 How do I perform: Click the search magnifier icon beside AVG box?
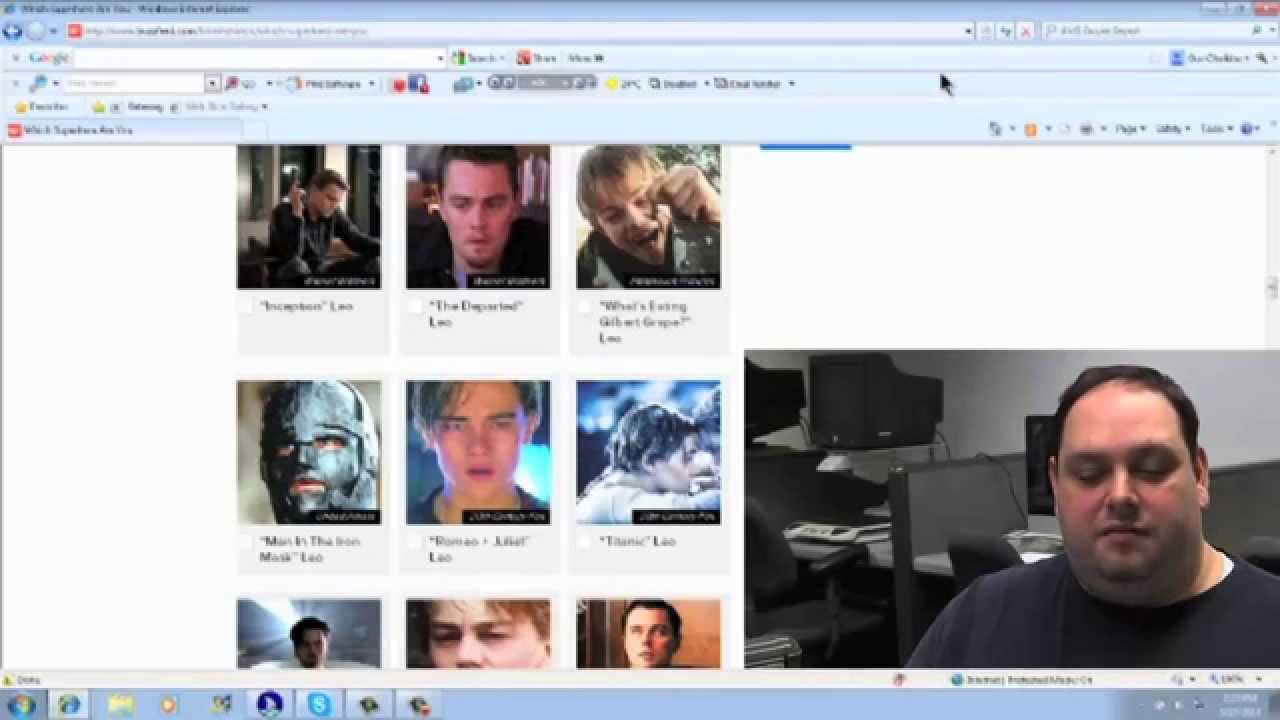click(1257, 31)
